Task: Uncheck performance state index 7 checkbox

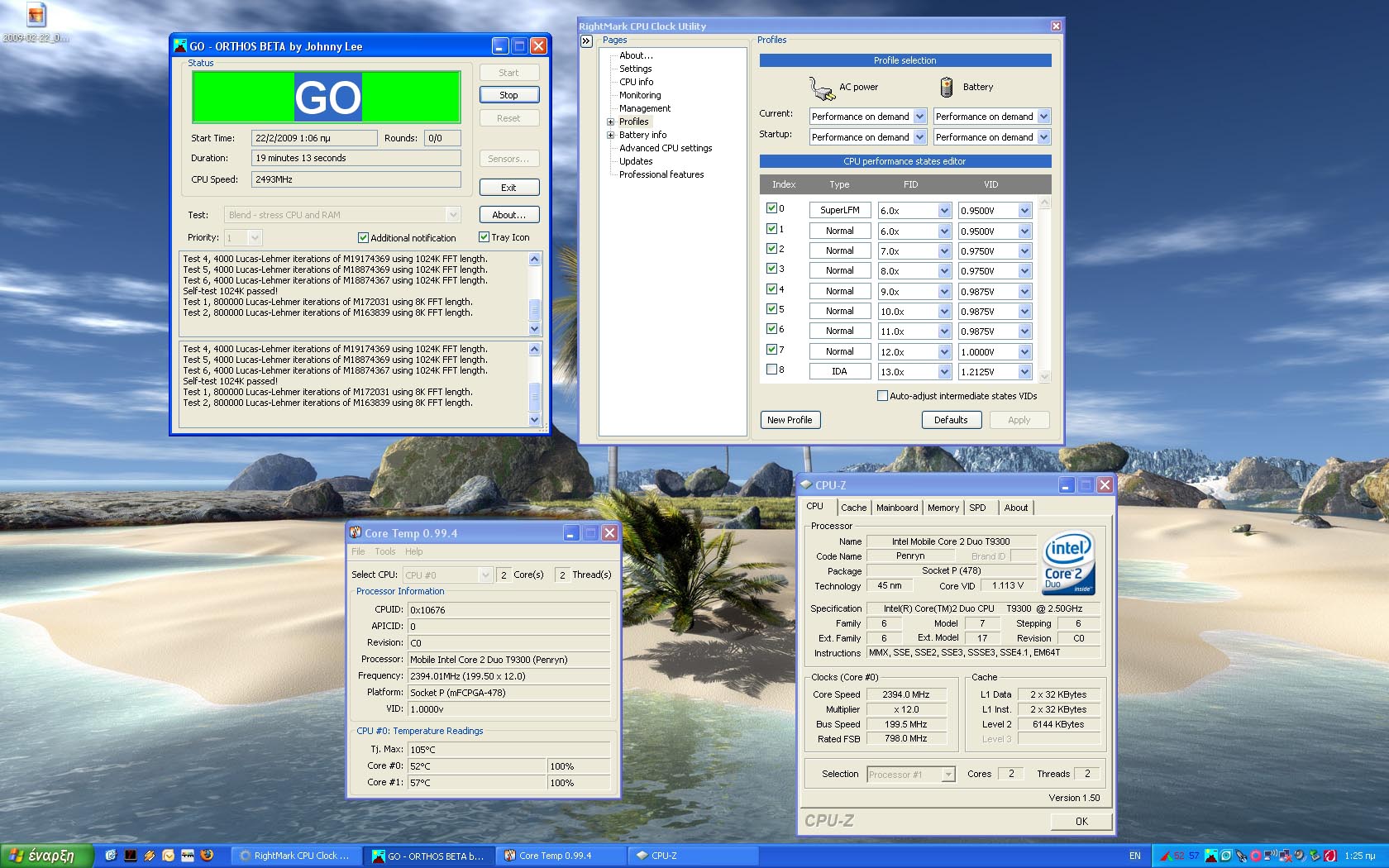Action: pos(771,349)
